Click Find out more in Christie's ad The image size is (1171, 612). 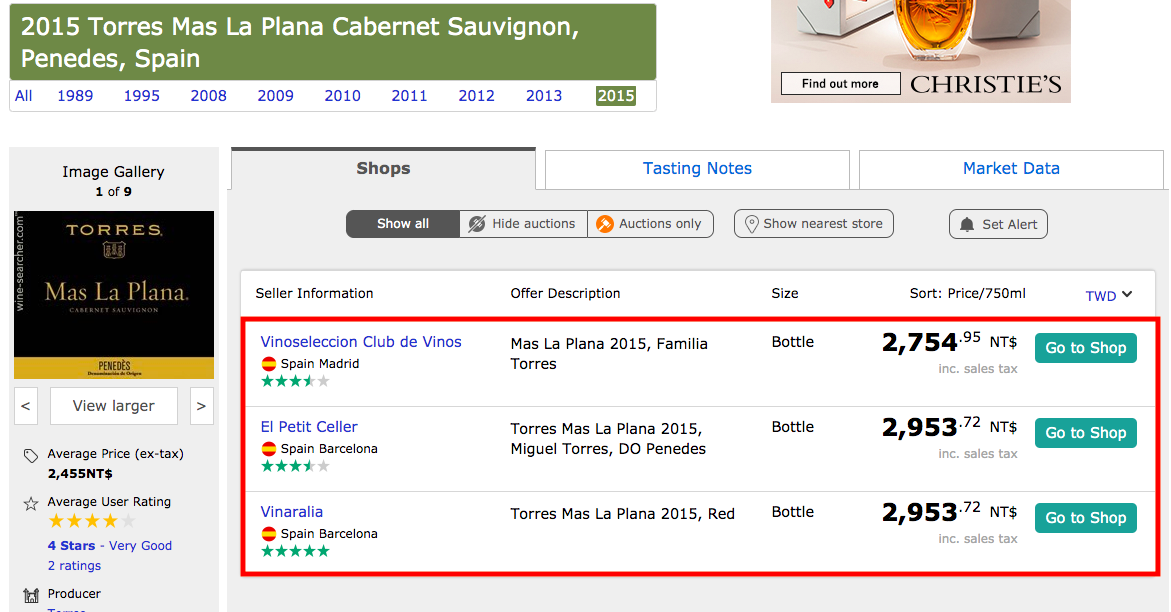840,84
